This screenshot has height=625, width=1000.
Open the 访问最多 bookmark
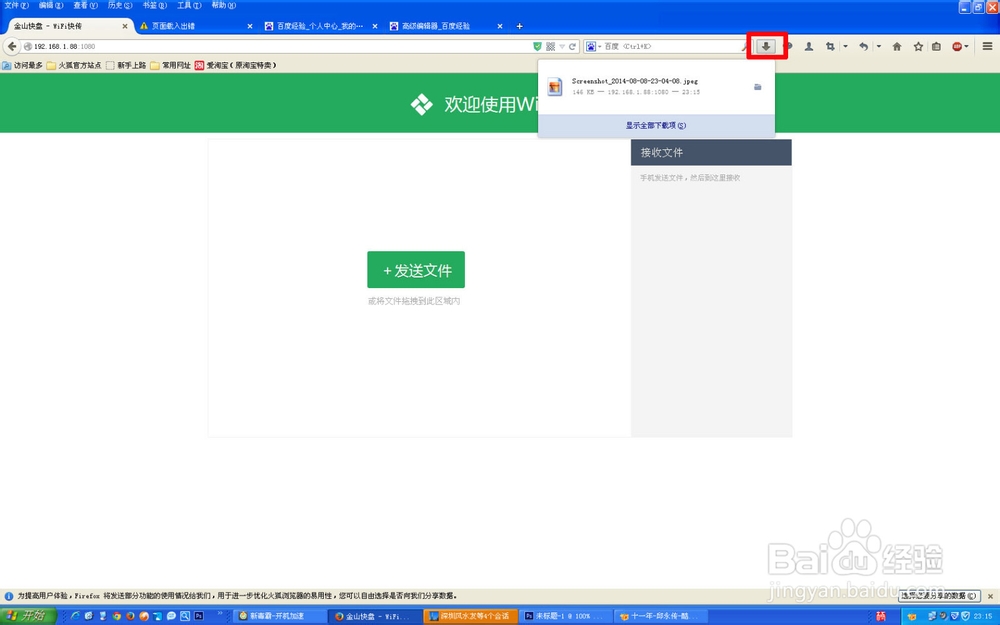click(x=22, y=65)
